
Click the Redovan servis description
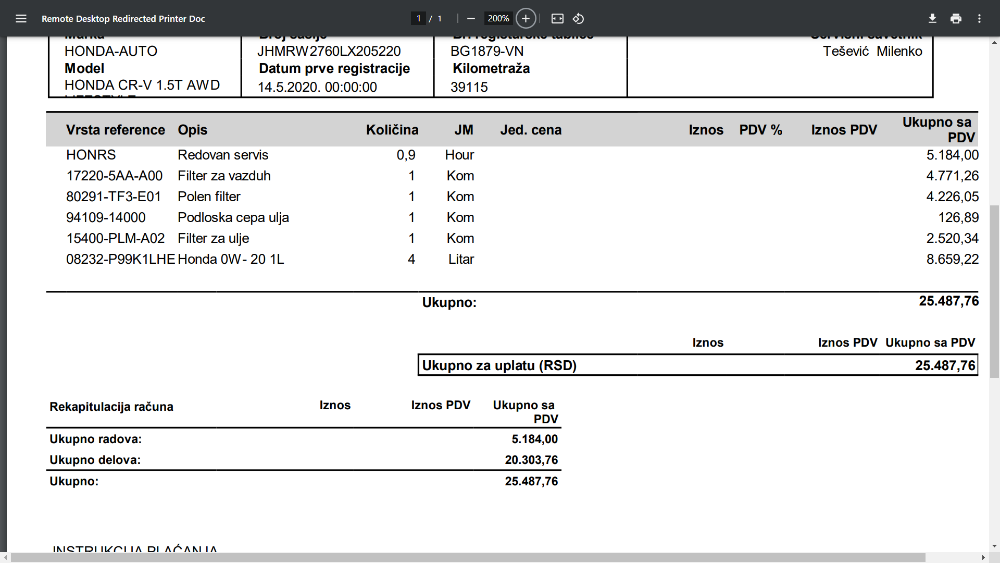[x=223, y=155]
